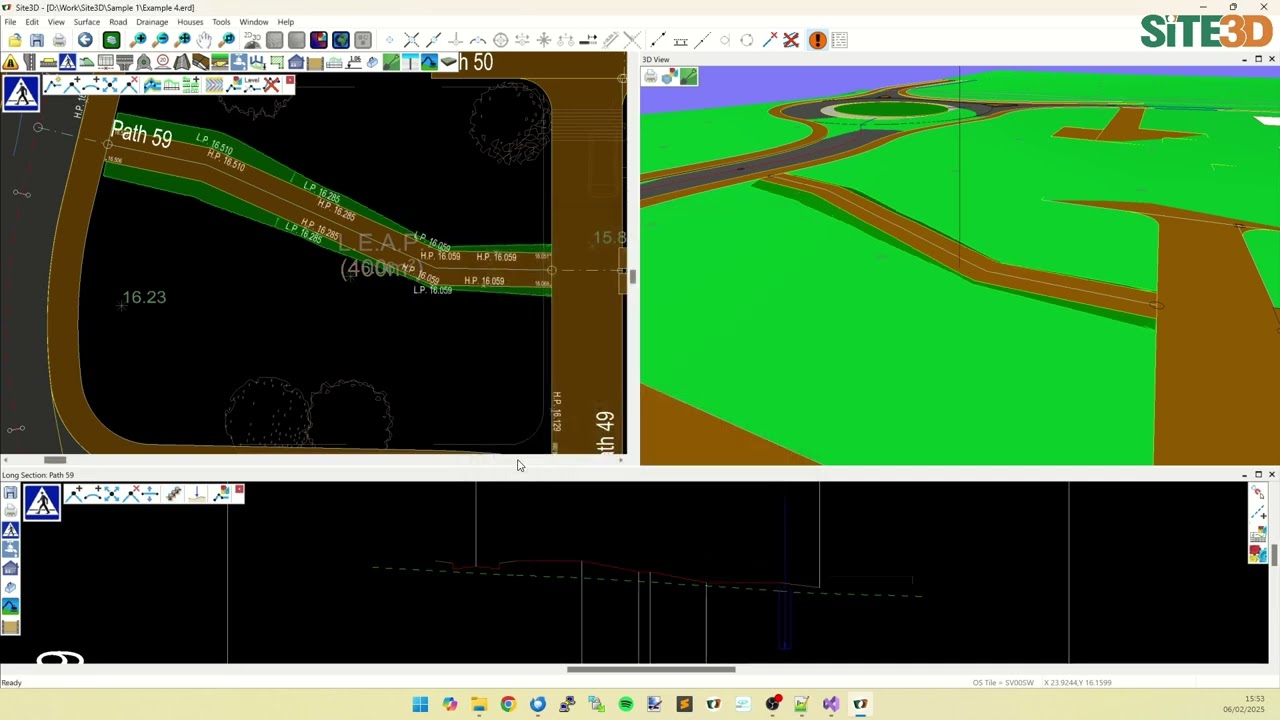Open Spotify from the taskbar
The width and height of the screenshot is (1280, 720).
(x=626, y=704)
